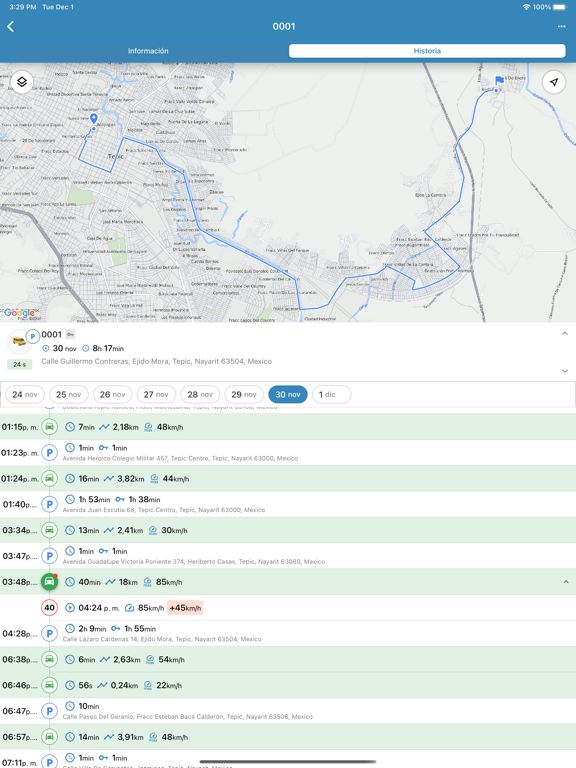Switch to the Información tab
The width and height of the screenshot is (576, 768).
coord(148,51)
